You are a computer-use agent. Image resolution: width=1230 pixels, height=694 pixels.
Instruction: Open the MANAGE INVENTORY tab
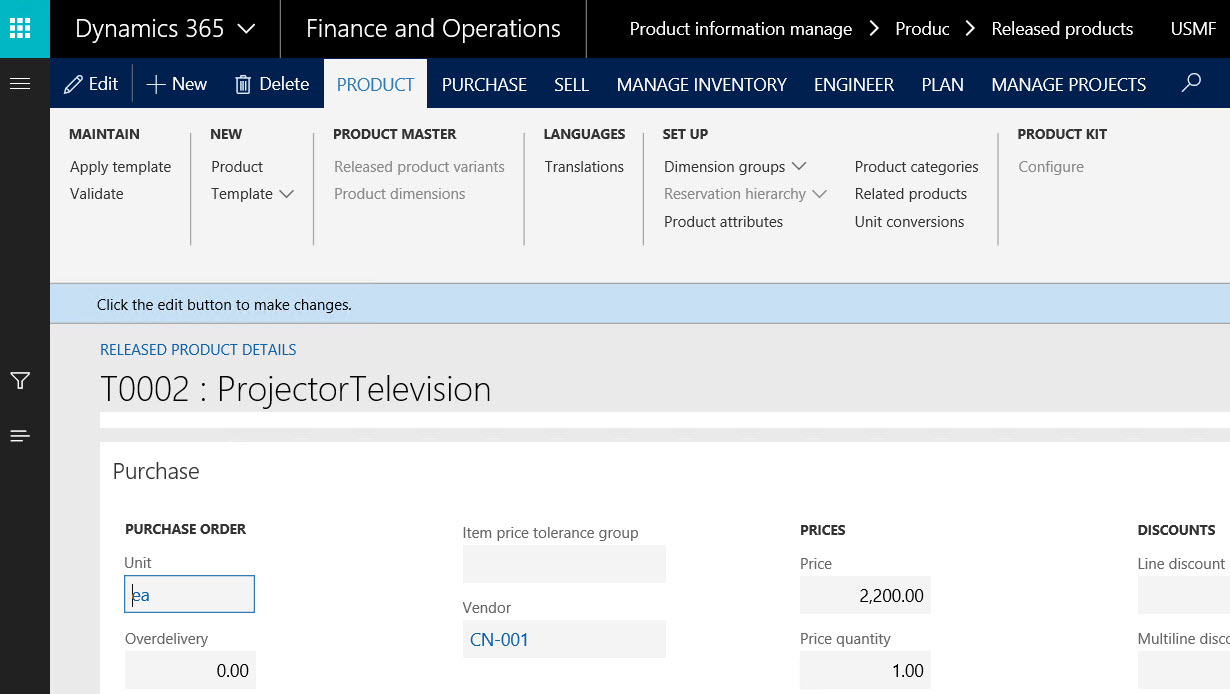701,85
